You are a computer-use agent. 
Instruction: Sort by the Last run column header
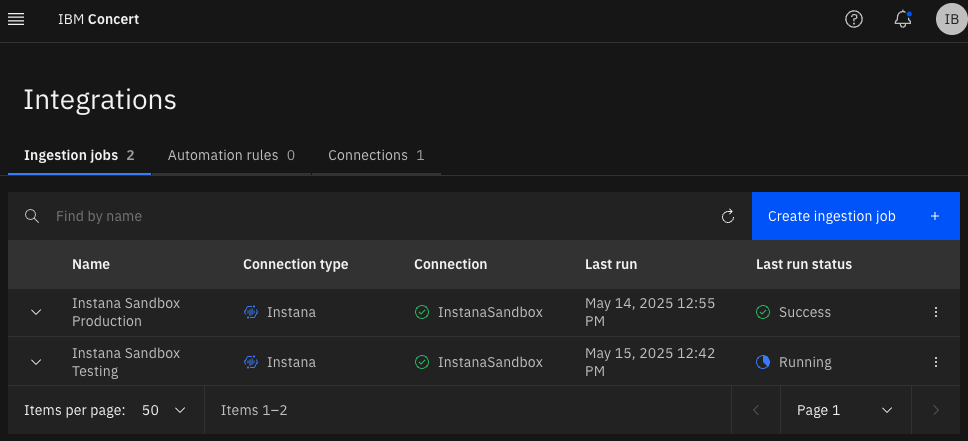coord(611,264)
